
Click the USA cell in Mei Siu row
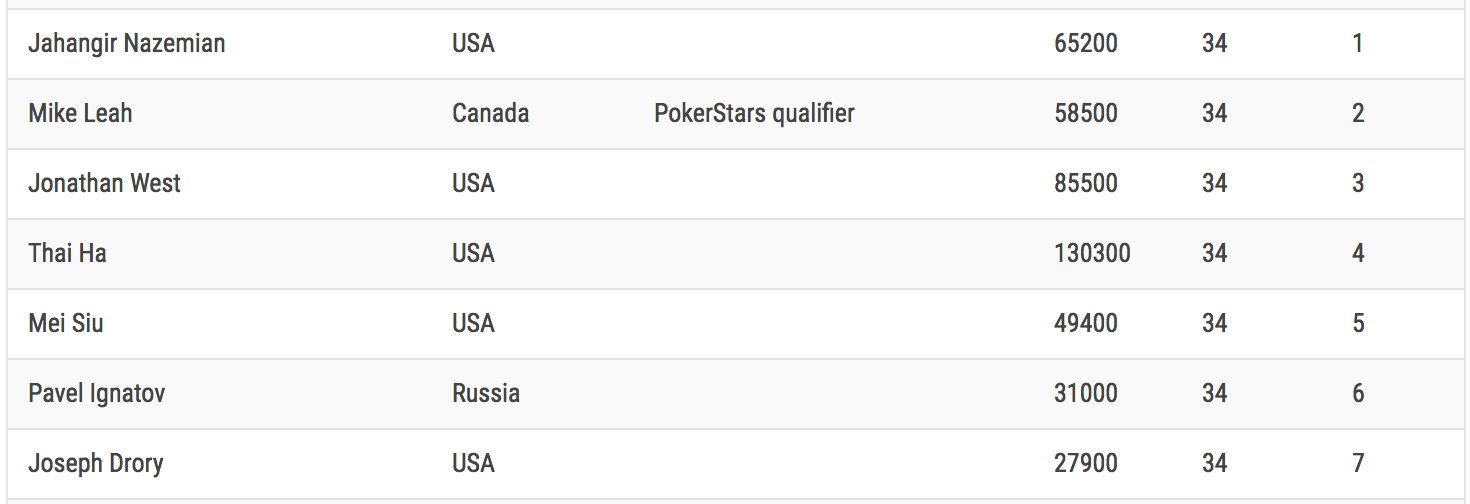tap(474, 323)
